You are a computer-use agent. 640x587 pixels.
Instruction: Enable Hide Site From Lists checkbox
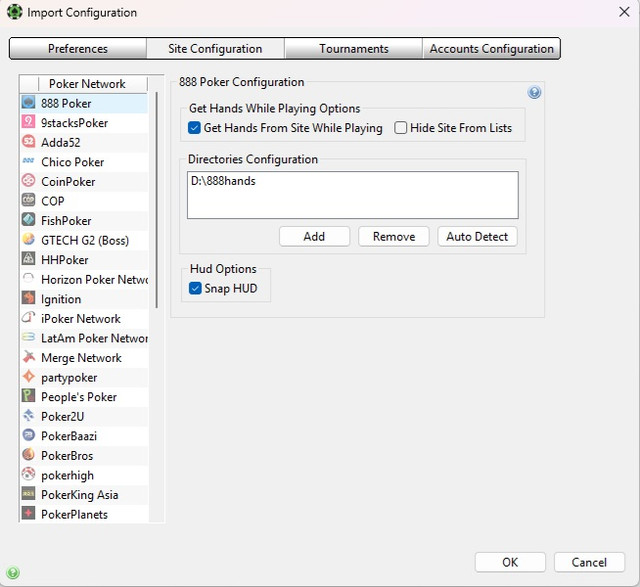pyautogui.click(x=400, y=128)
